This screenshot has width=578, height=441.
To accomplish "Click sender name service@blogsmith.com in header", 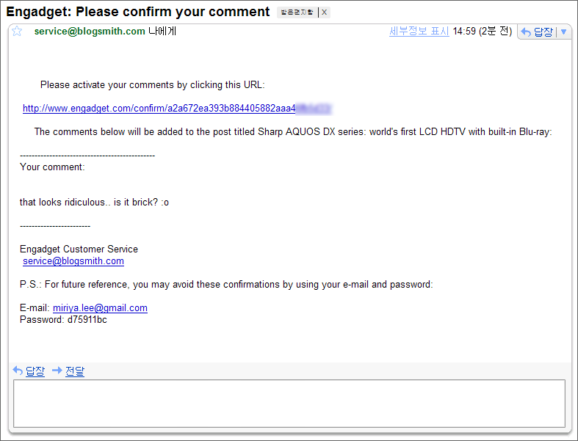I will [x=90, y=31].
